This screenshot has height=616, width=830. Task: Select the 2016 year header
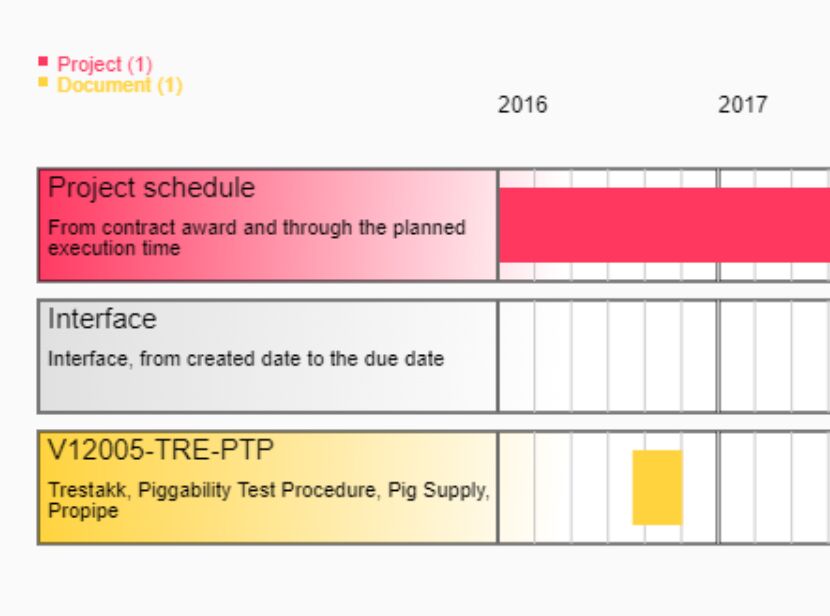[x=522, y=105]
